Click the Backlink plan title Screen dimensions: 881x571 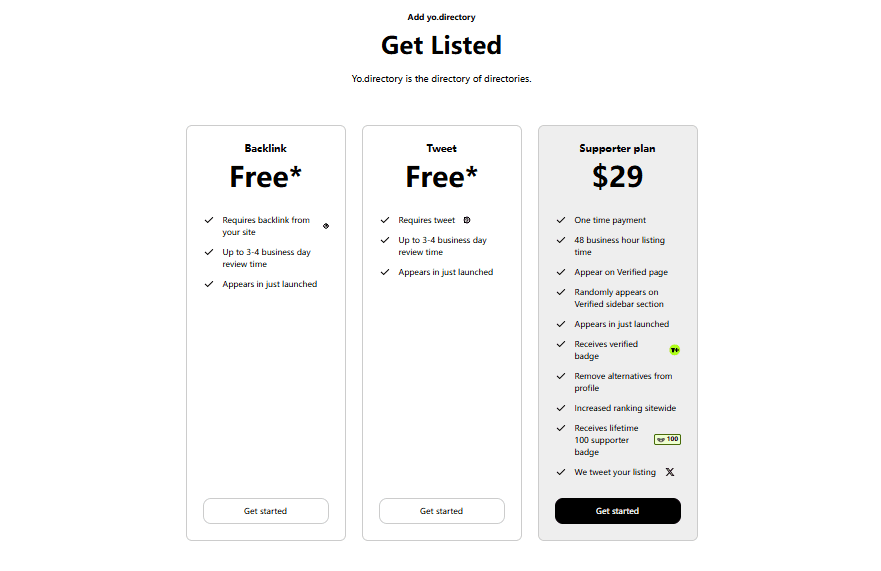tap(265, 148)
